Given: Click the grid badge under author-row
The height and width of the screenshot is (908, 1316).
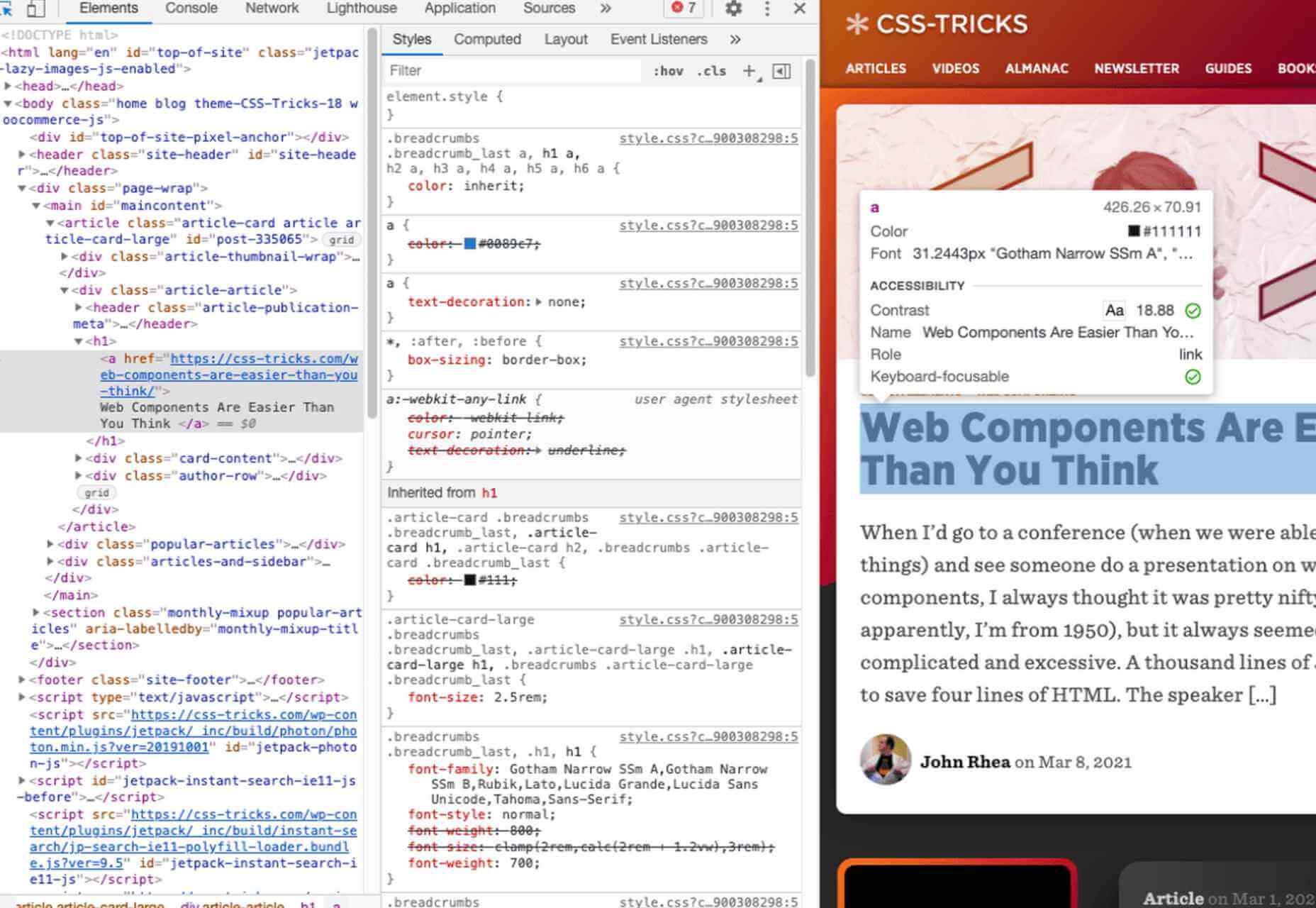Looking at the screenshot, I should [x=96, y=493].
